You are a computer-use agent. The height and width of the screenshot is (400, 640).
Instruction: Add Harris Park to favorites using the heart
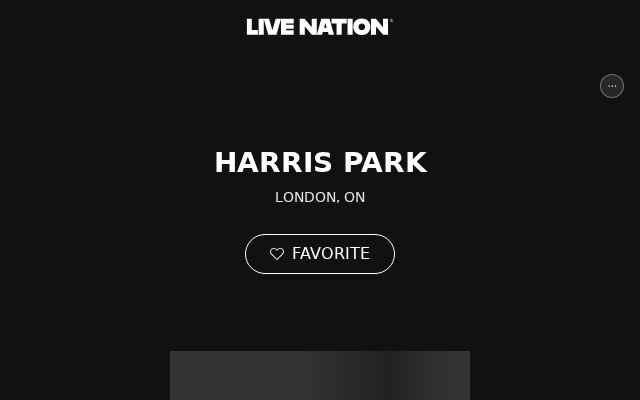click(x=277, y=254)
